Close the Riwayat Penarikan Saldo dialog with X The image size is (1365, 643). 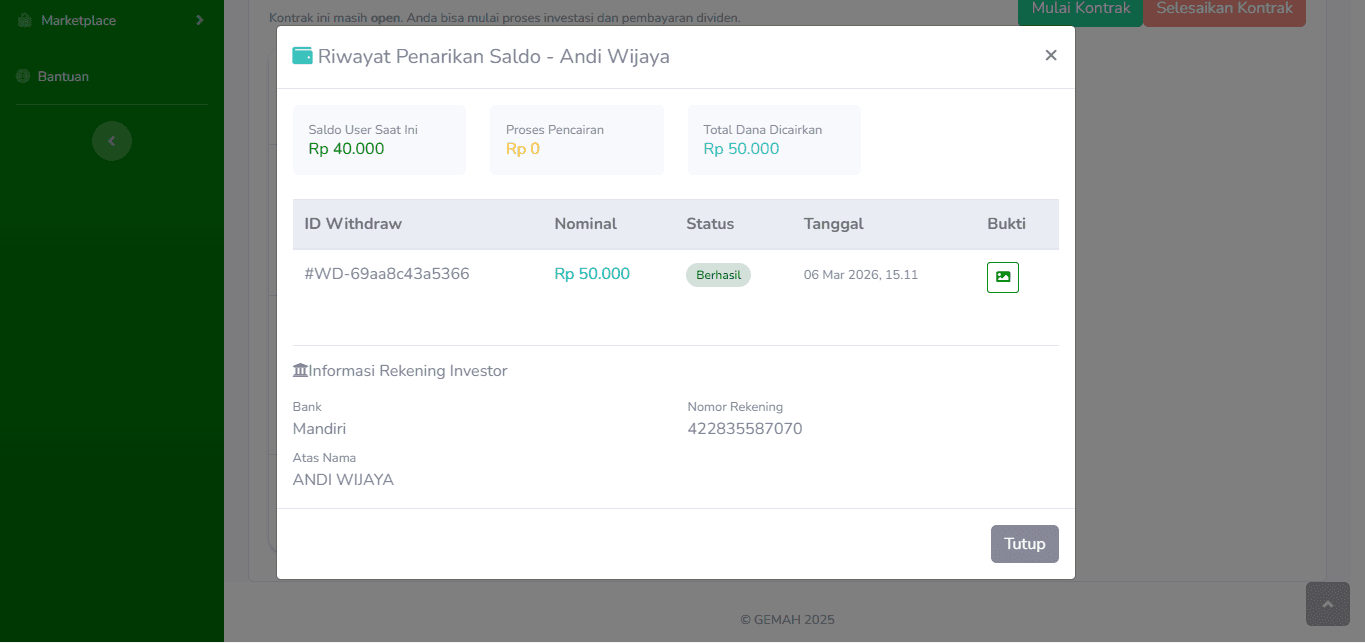[1050, 56]
